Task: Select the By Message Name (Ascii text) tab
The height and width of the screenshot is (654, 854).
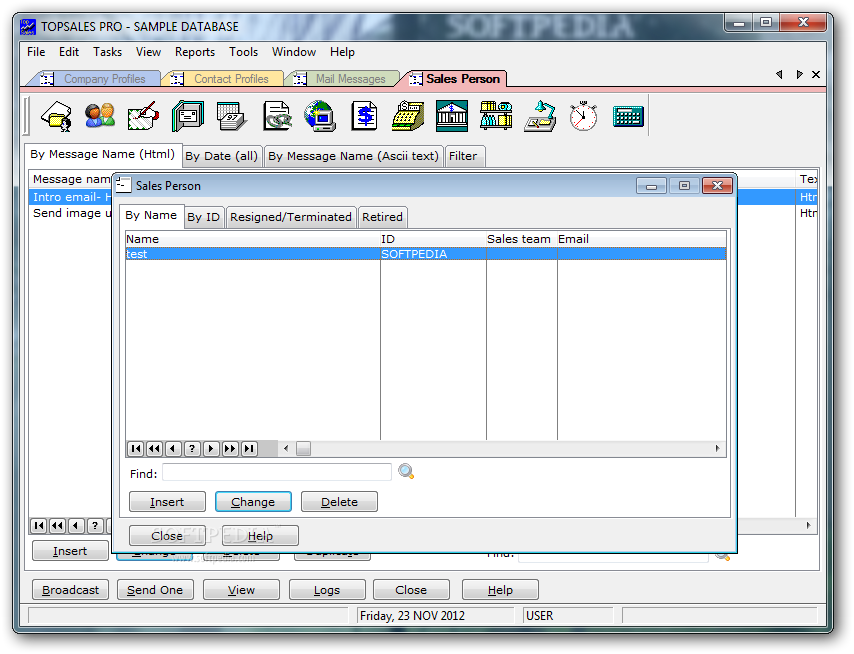Action: point(353,156)
